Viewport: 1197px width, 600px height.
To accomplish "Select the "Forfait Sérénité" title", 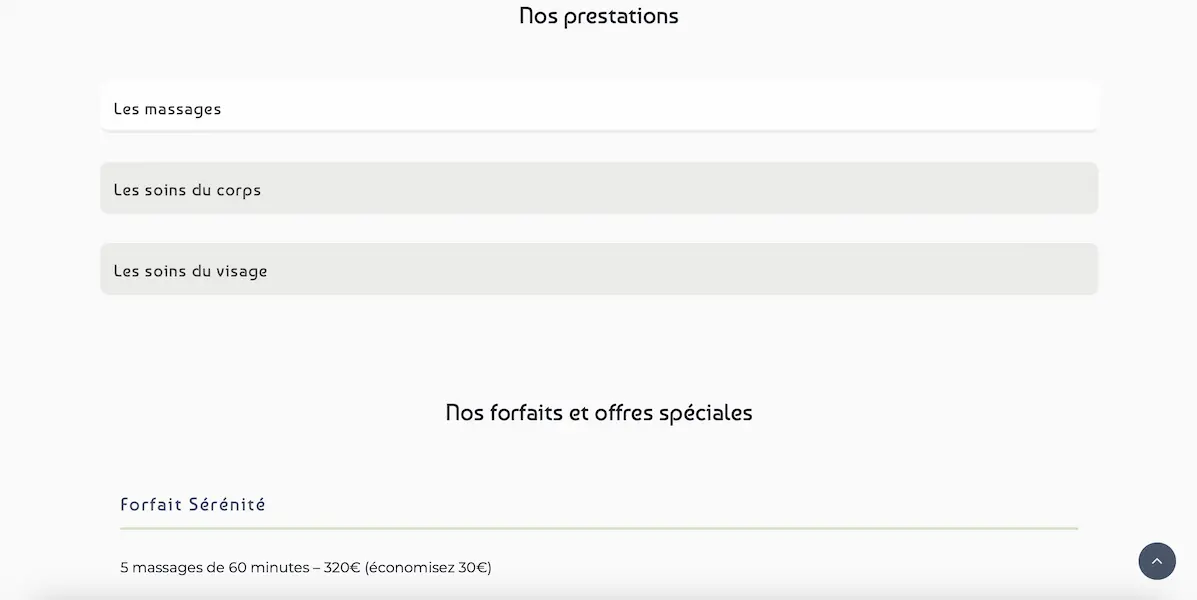I will [193, 505].
